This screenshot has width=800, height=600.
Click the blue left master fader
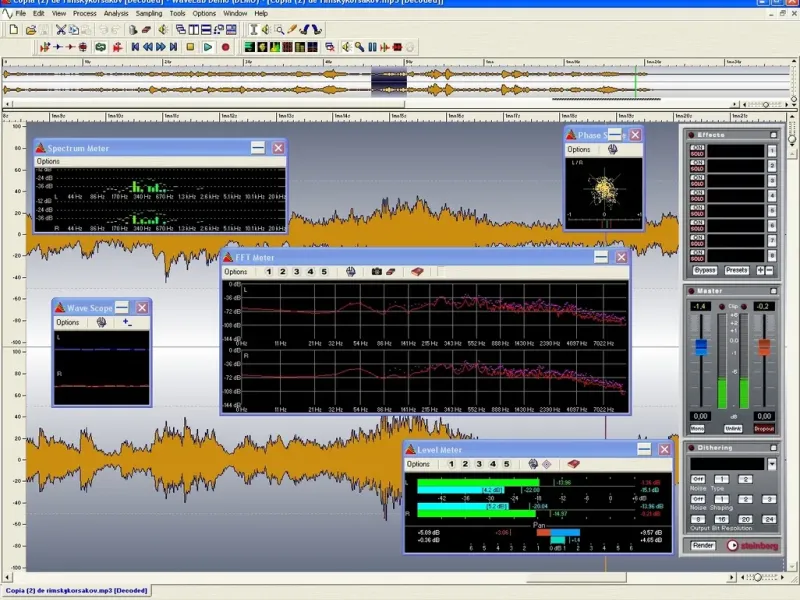[x=700, y=347]
